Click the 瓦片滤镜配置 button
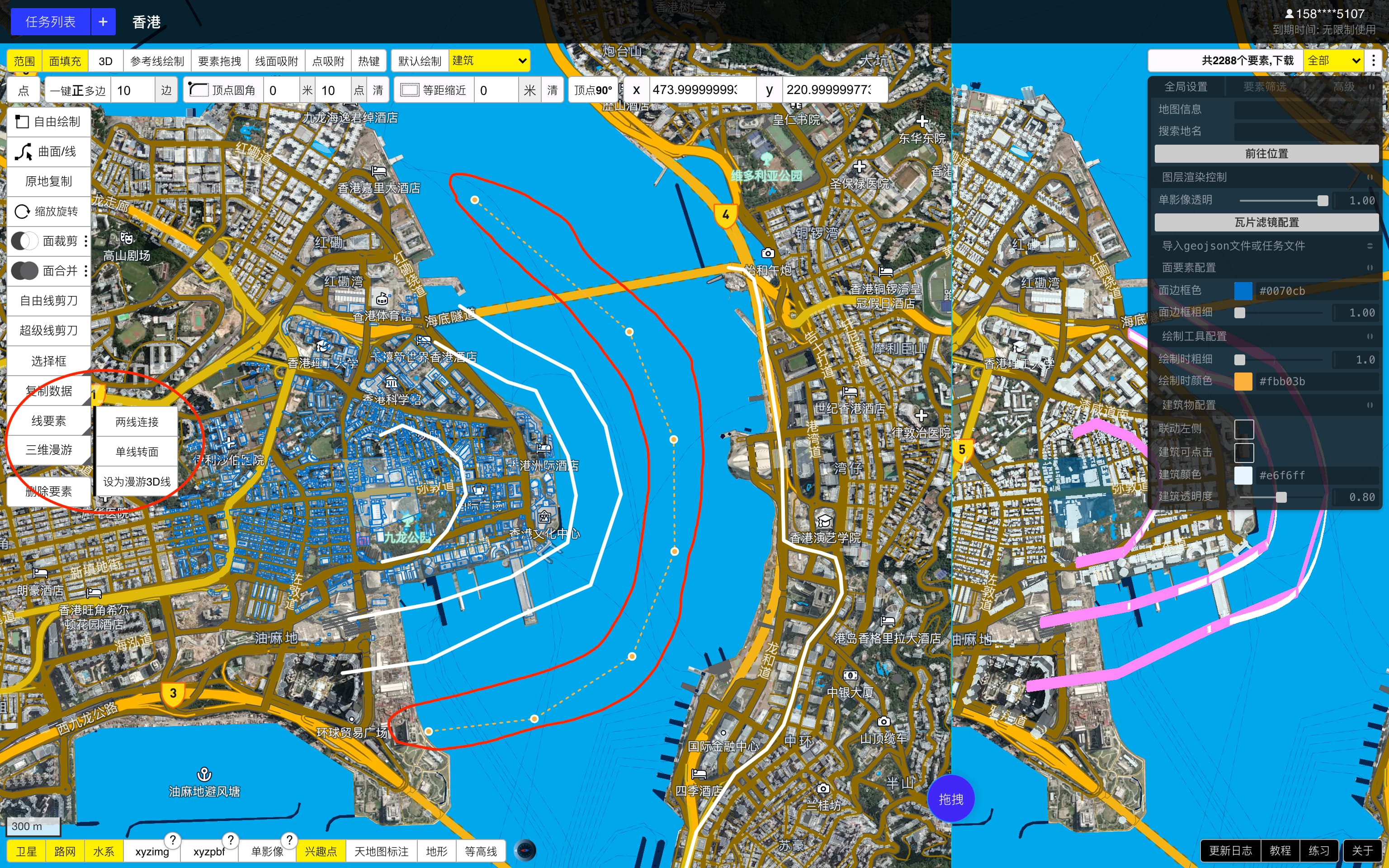Viewport: 1389px width, 868px height. tap(1266, 222)
